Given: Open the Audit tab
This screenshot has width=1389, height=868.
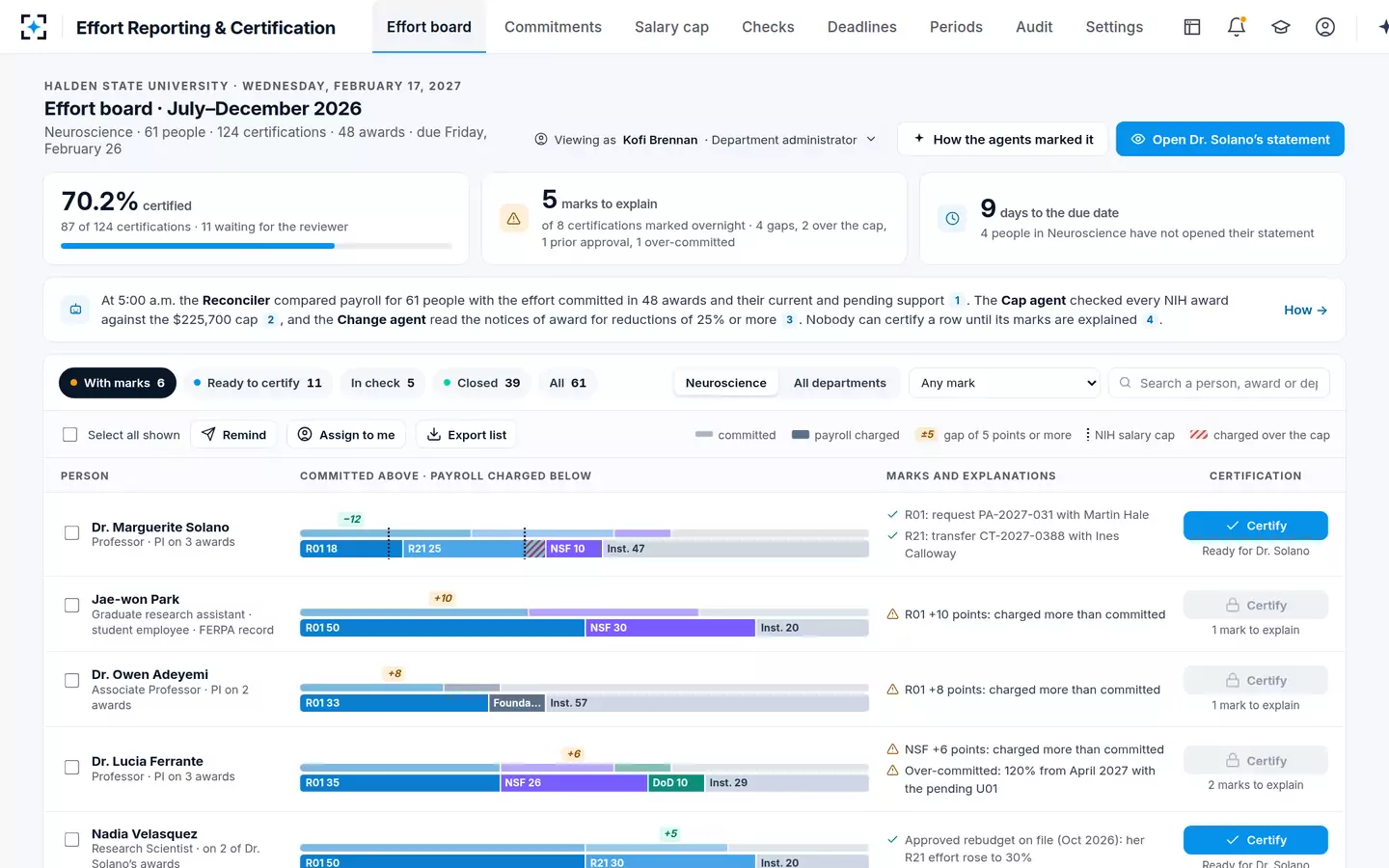Looking at the screenshot, I should click(x=1034, y=27).
